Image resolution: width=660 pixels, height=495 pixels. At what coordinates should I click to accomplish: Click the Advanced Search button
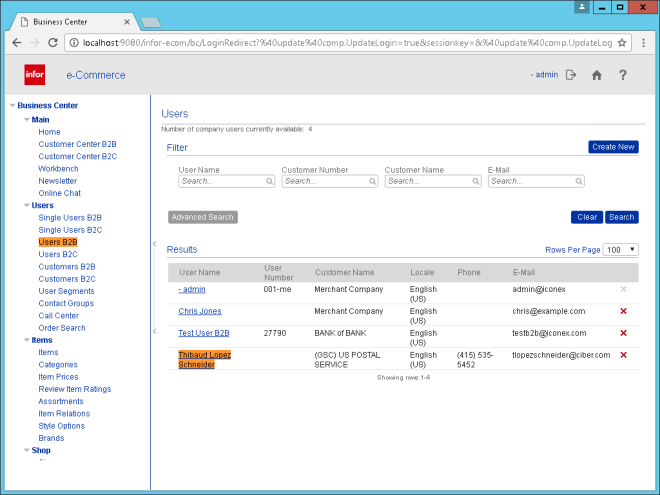pos(203,217)
